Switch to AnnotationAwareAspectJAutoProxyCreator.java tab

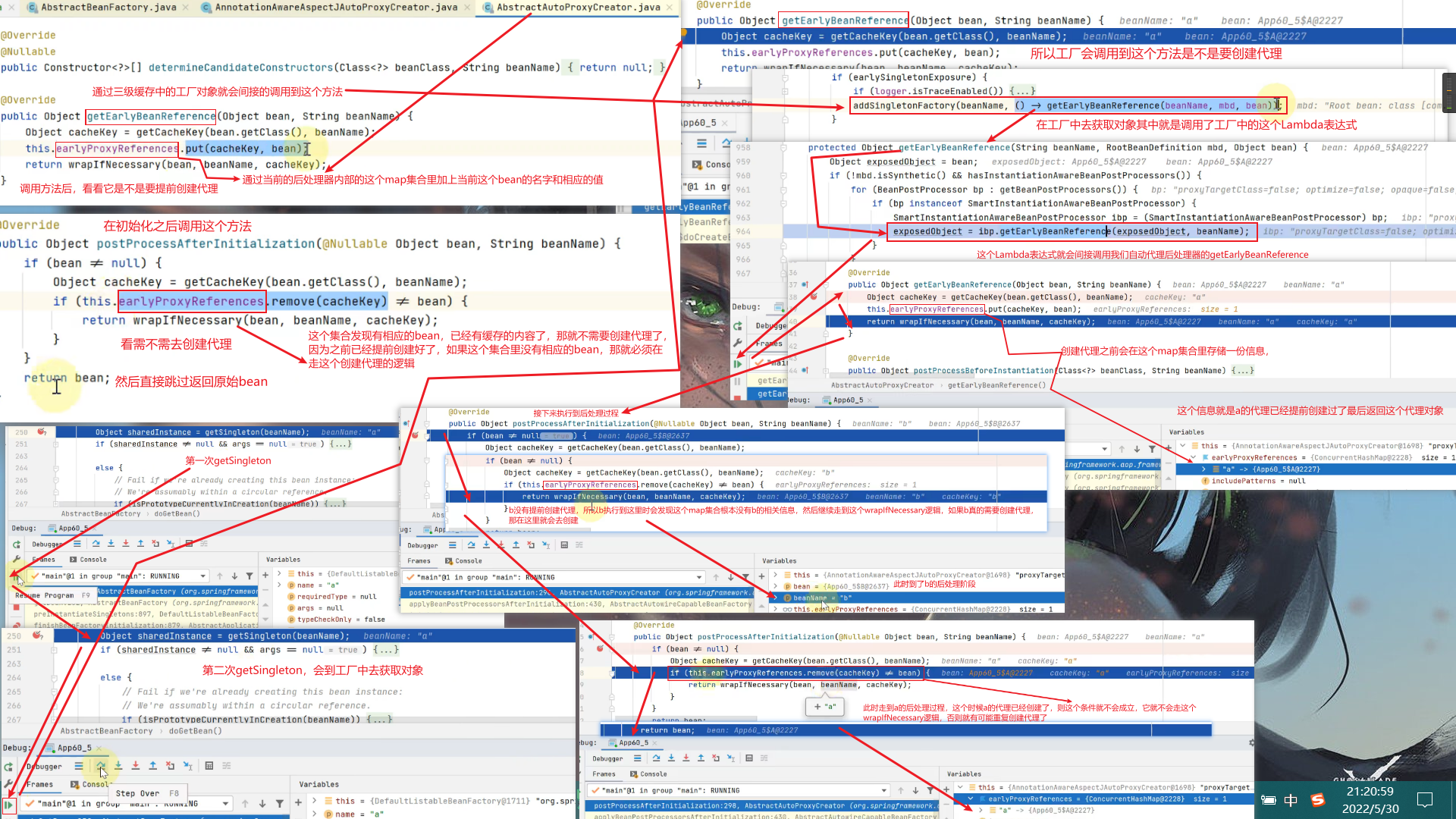click(335, 8)
